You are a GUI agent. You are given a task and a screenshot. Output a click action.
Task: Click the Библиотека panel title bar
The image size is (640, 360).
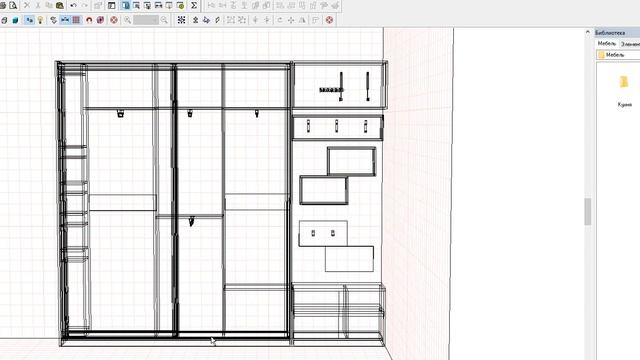(617, 33)
